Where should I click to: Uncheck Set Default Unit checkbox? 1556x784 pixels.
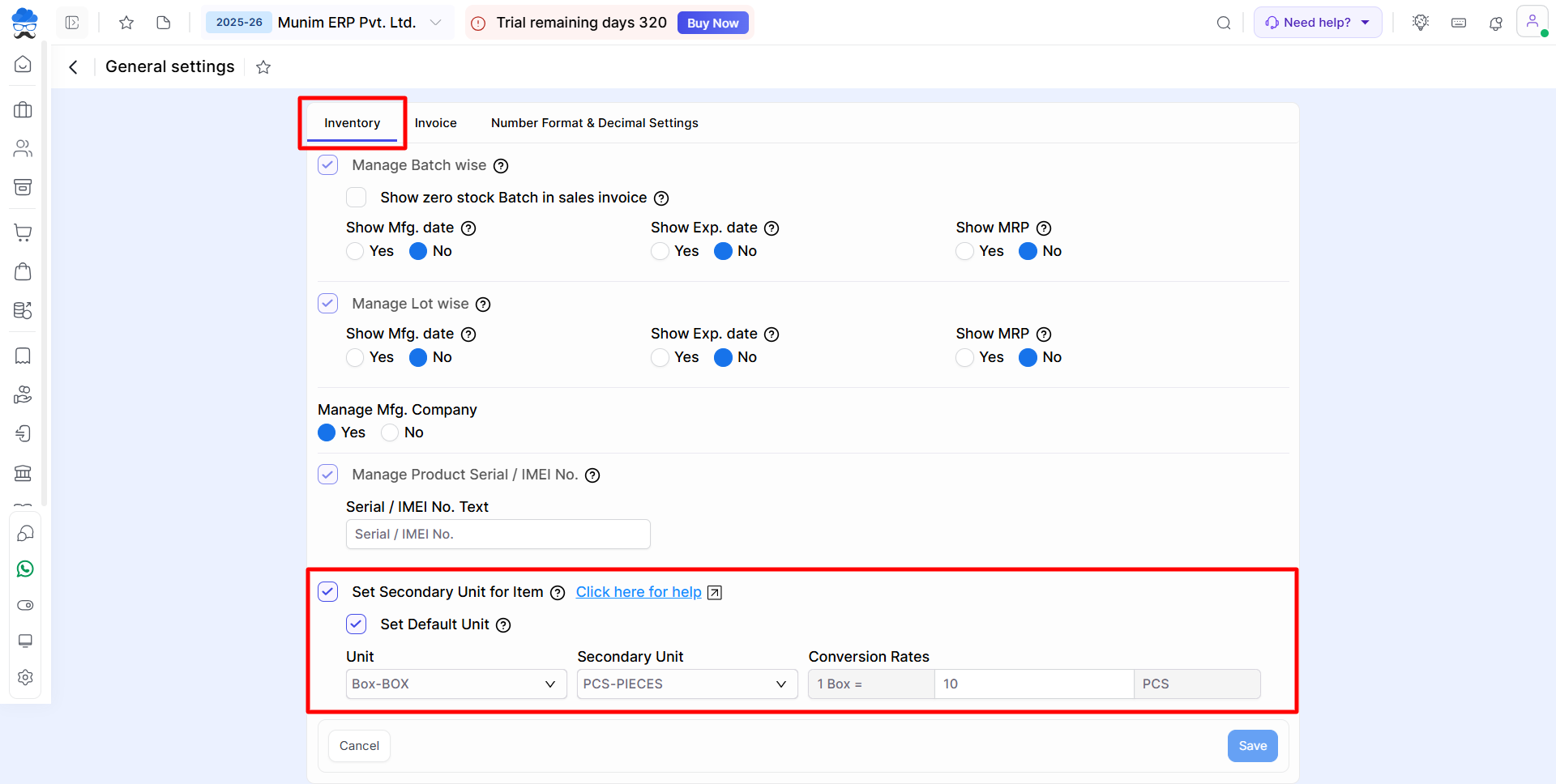point(357,624)
